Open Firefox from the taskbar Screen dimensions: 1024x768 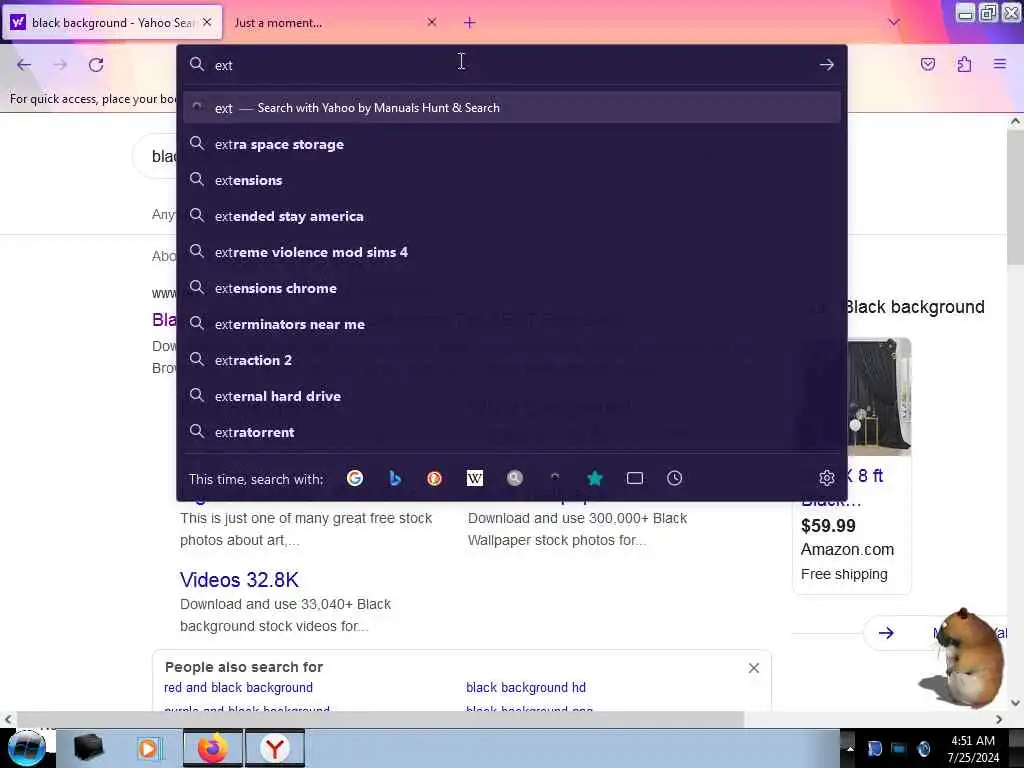pyautogui.click(x=213, y=748)
